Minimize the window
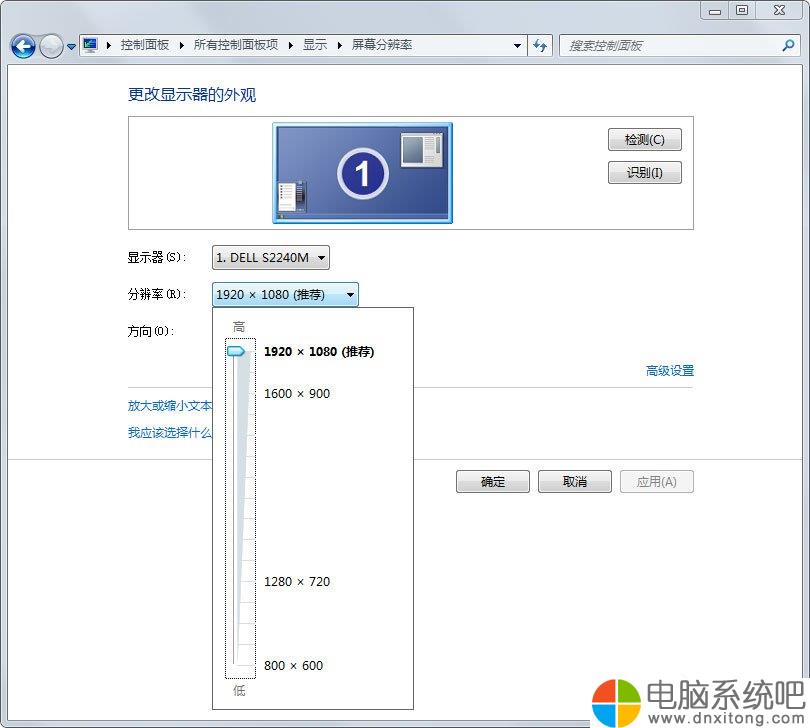 (715, 10)
